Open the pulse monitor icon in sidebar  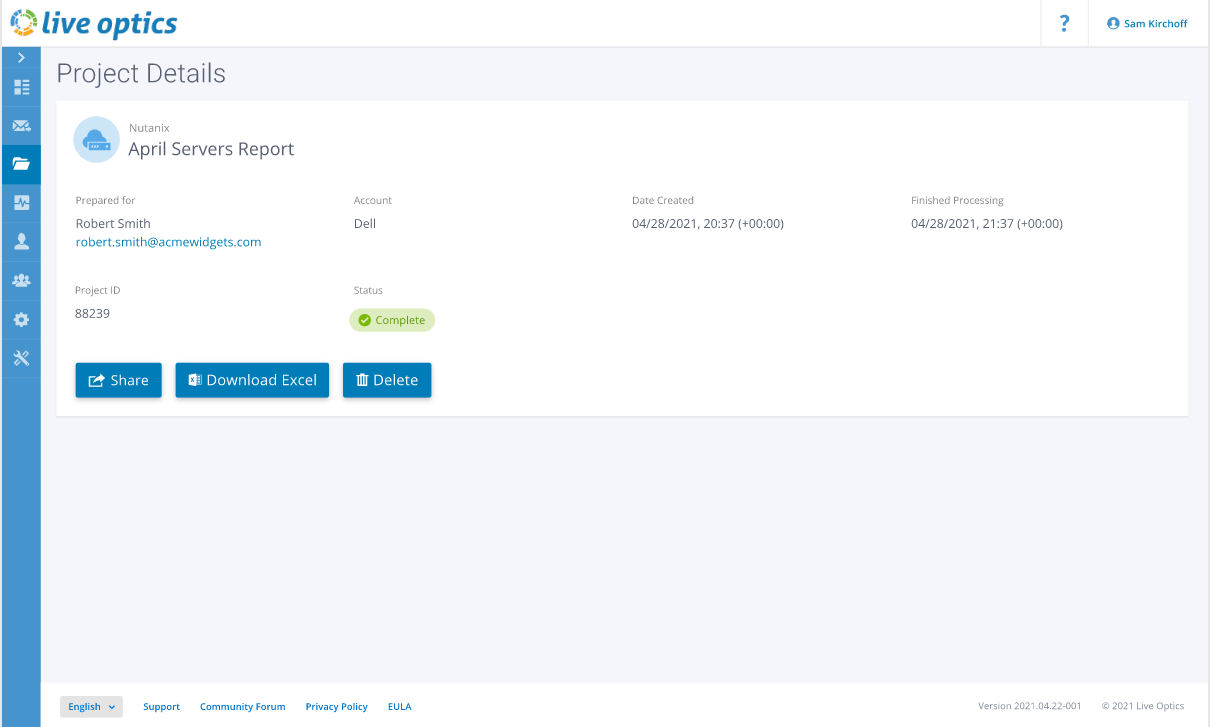pyautogui.click(x=21, y=203)
